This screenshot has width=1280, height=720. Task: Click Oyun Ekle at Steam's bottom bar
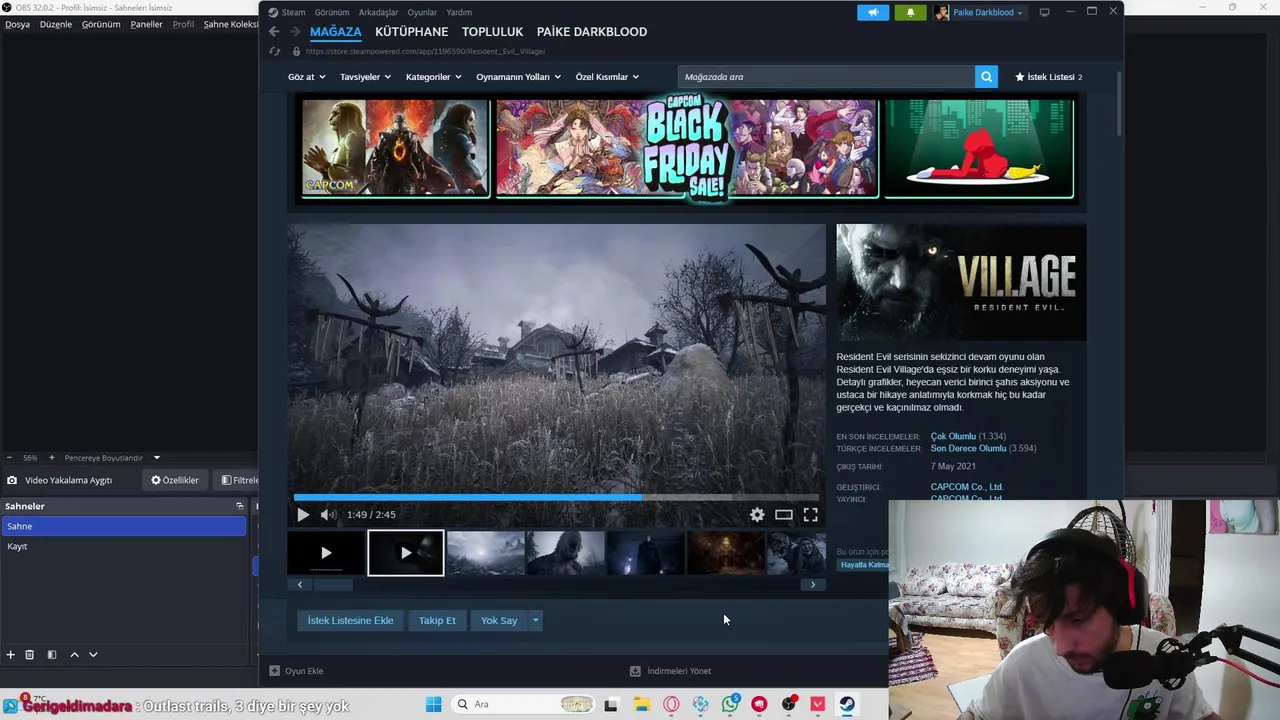point(297,671)
